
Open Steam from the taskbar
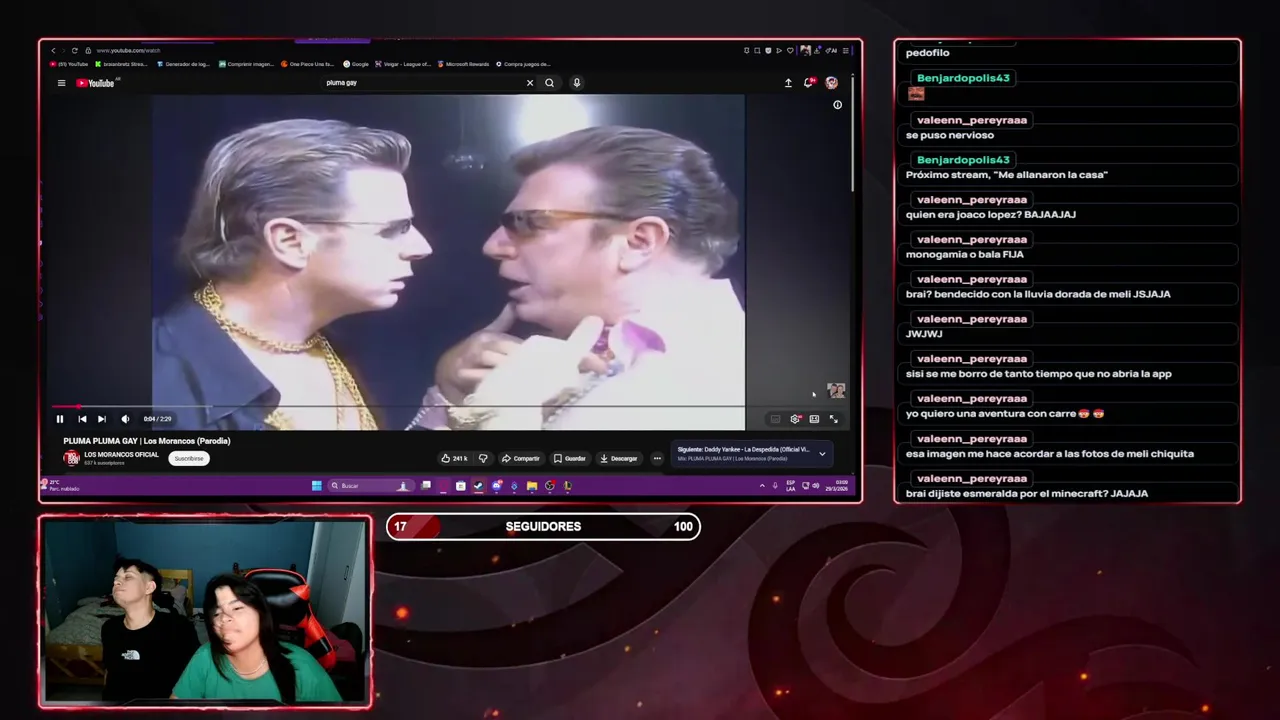tap(478, 486)
